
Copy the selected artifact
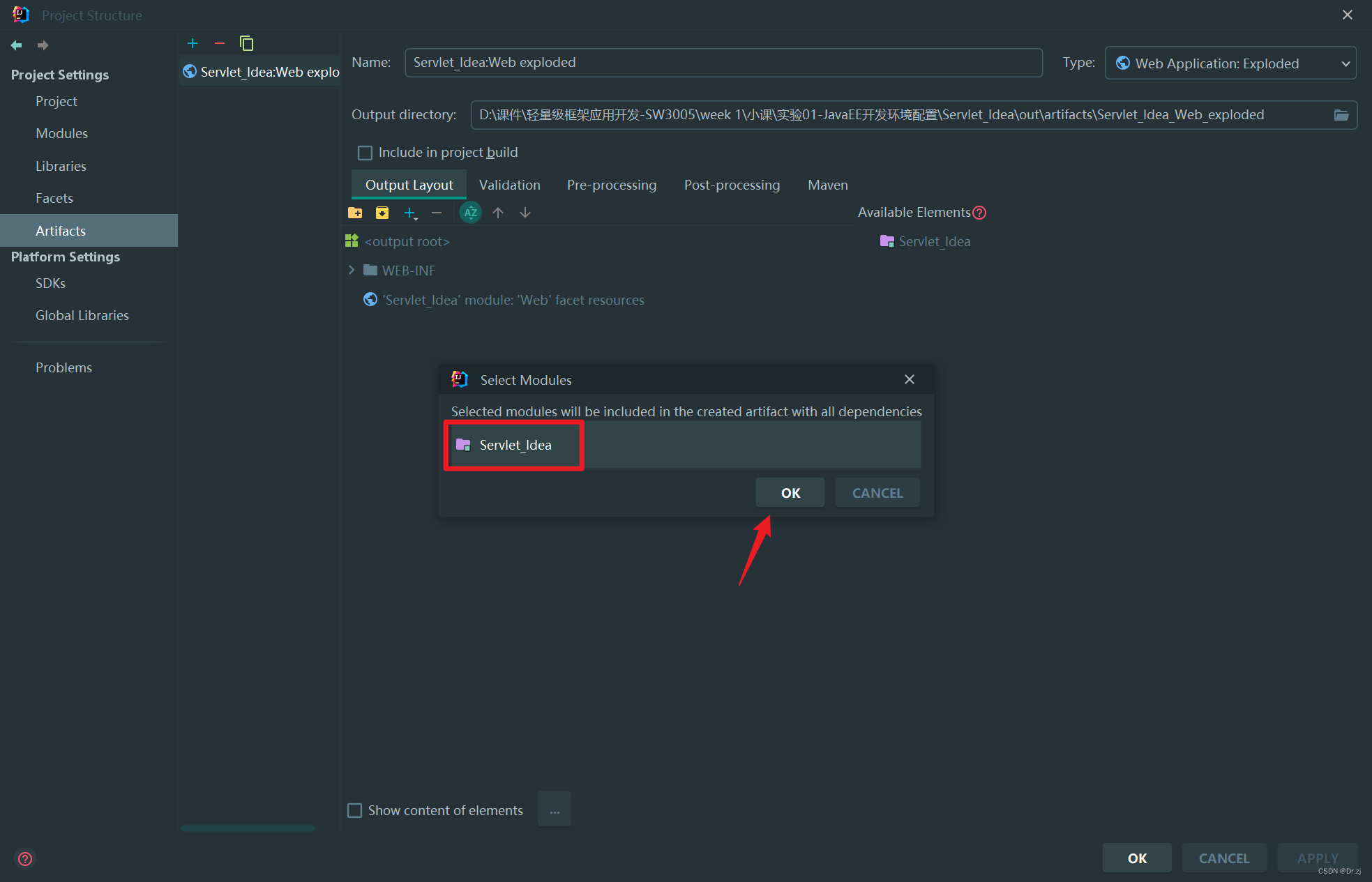[247, 43]
